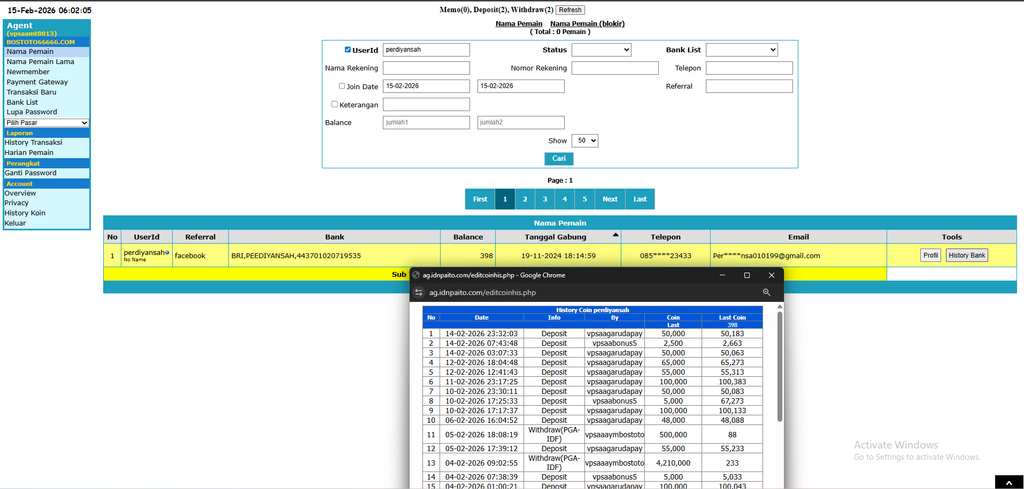The image size is (1024, 489).
Task: Open the Status dropdown
Action: click(601, 50)
